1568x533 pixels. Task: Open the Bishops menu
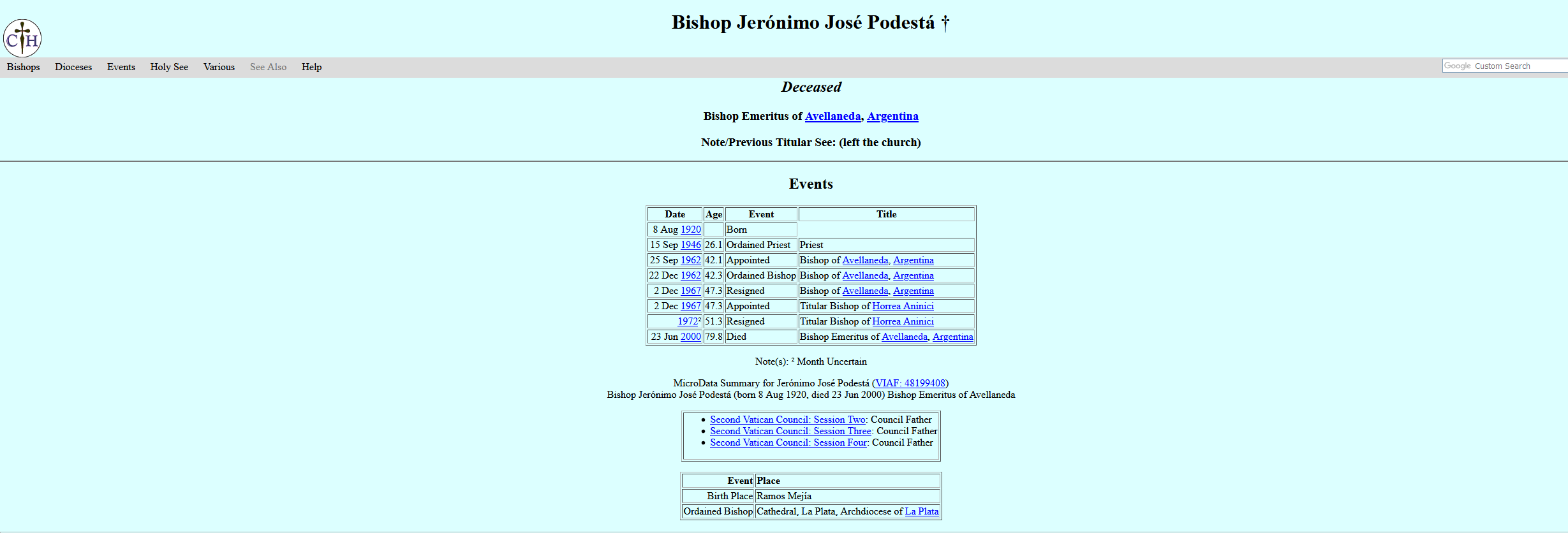click(24, 67)
